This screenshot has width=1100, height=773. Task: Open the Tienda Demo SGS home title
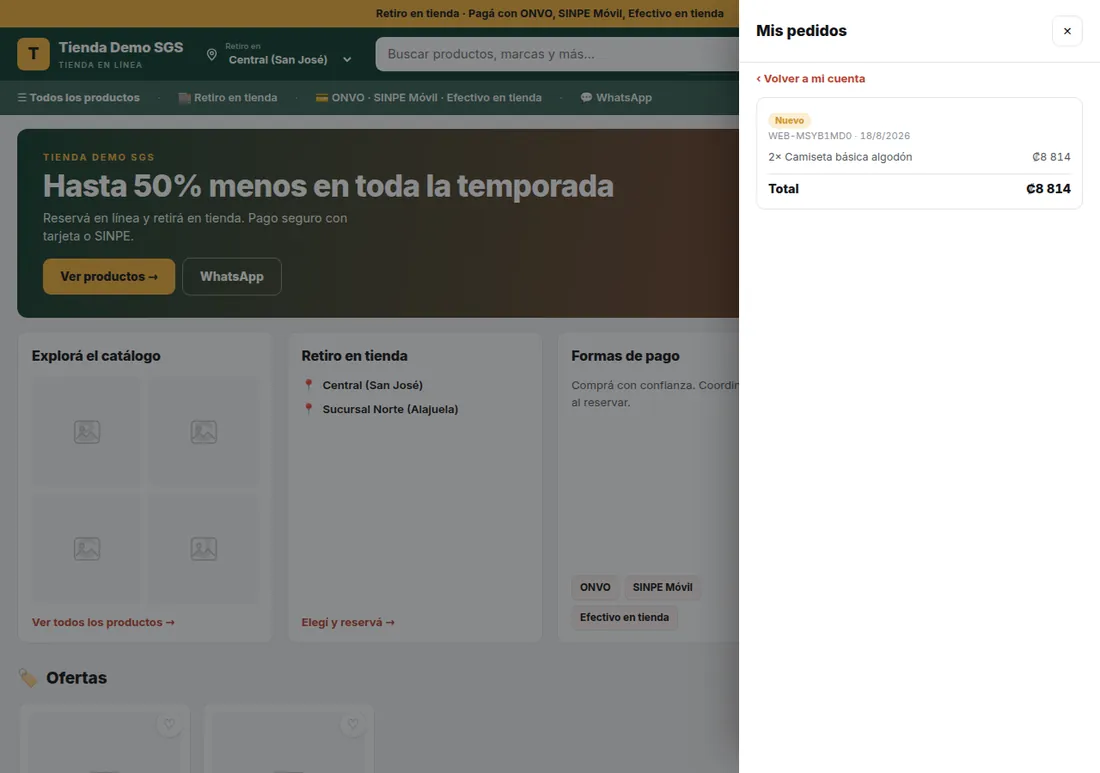(121, 47)
